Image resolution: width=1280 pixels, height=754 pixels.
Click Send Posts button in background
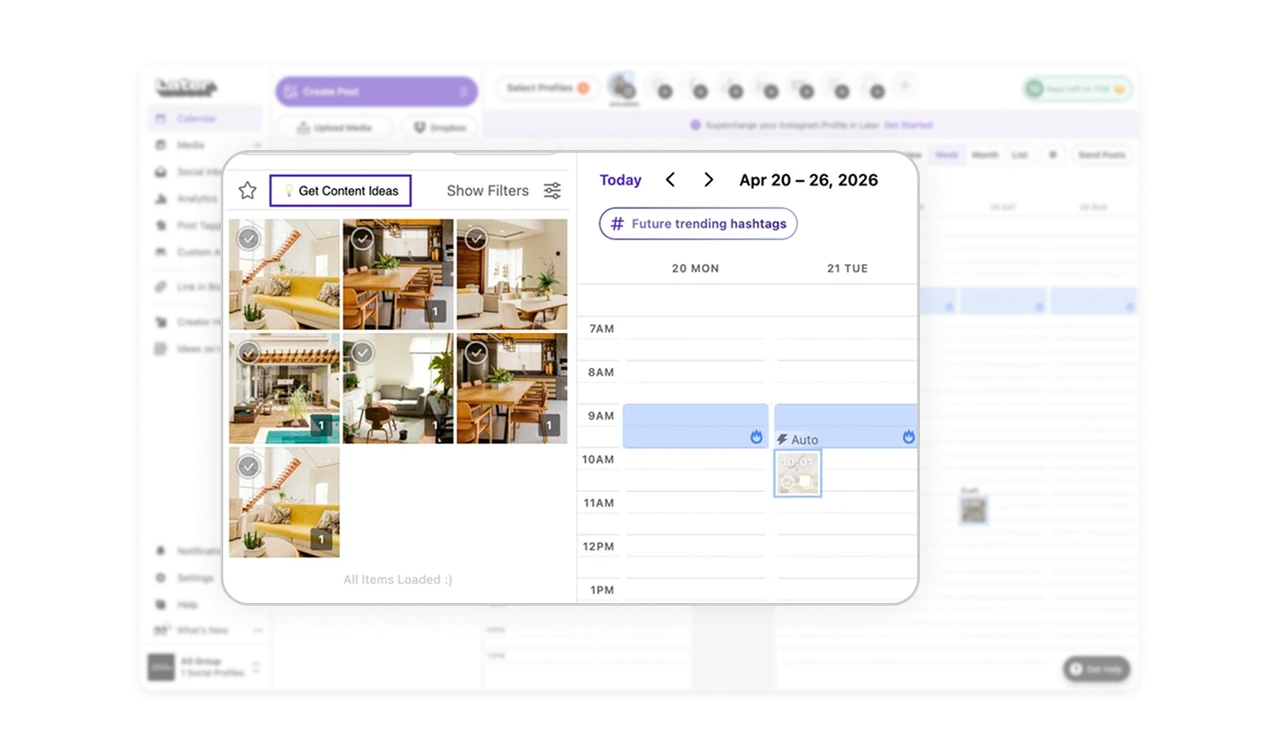[x=1101, y=155]
